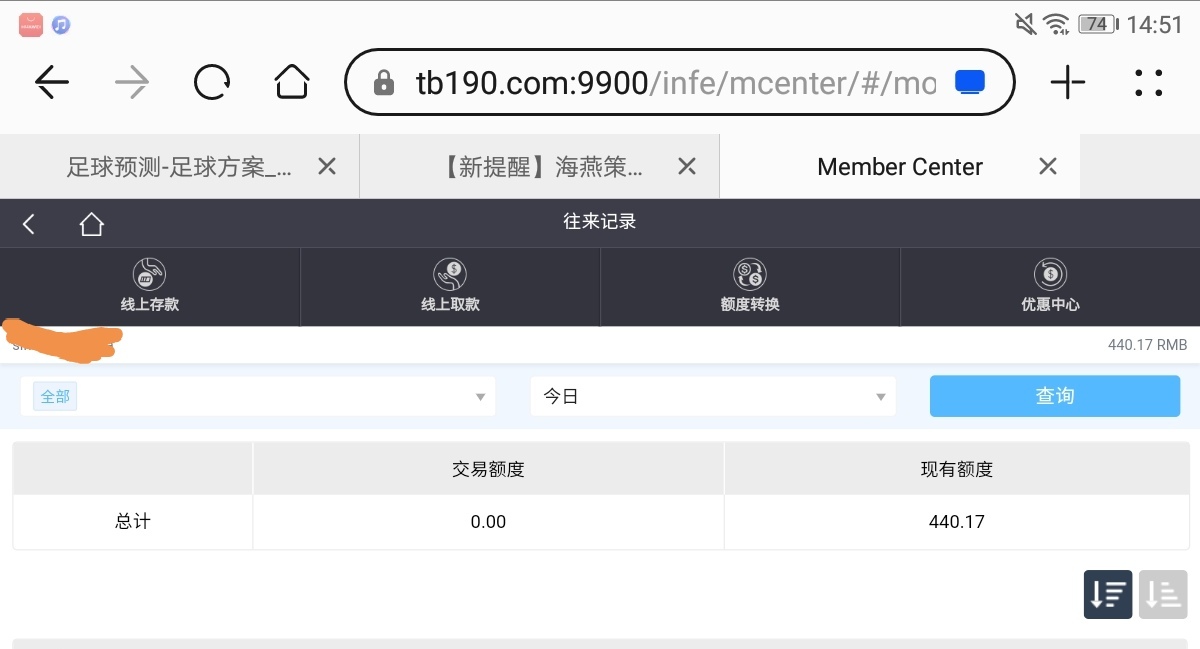Tap the Member Center home icon
Viewport: 1200px width, 649px height.
(x=92, y=224)
